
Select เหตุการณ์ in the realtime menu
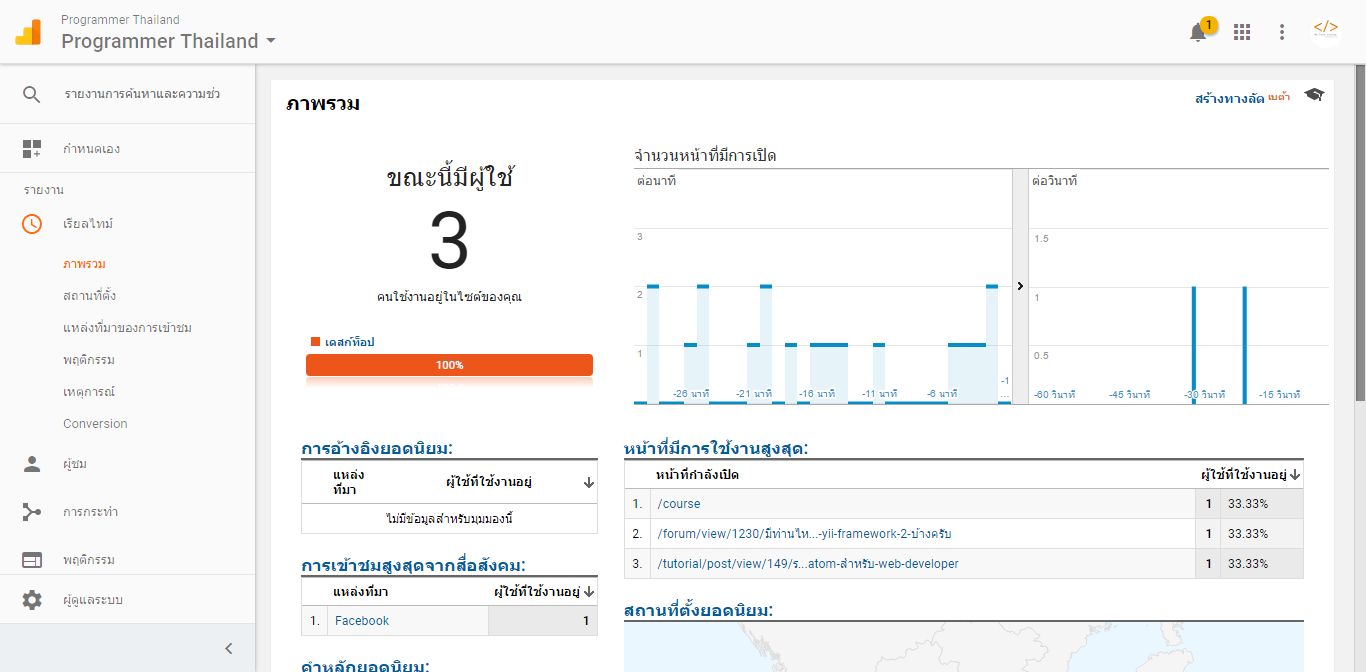[x=89, y=392]
